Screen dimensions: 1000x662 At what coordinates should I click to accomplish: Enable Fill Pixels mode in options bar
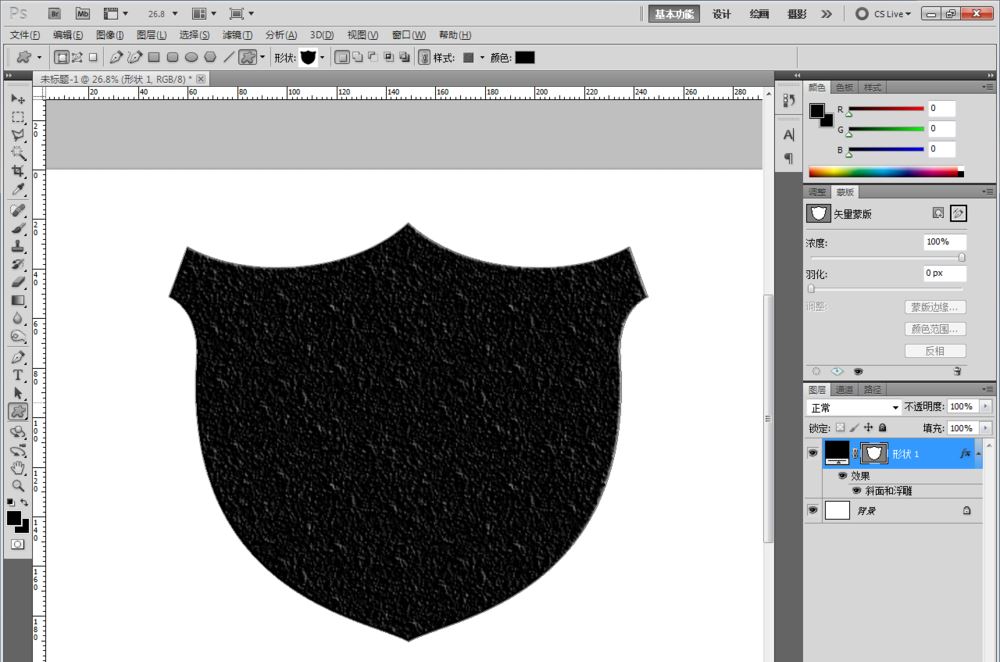coord(93,57)
